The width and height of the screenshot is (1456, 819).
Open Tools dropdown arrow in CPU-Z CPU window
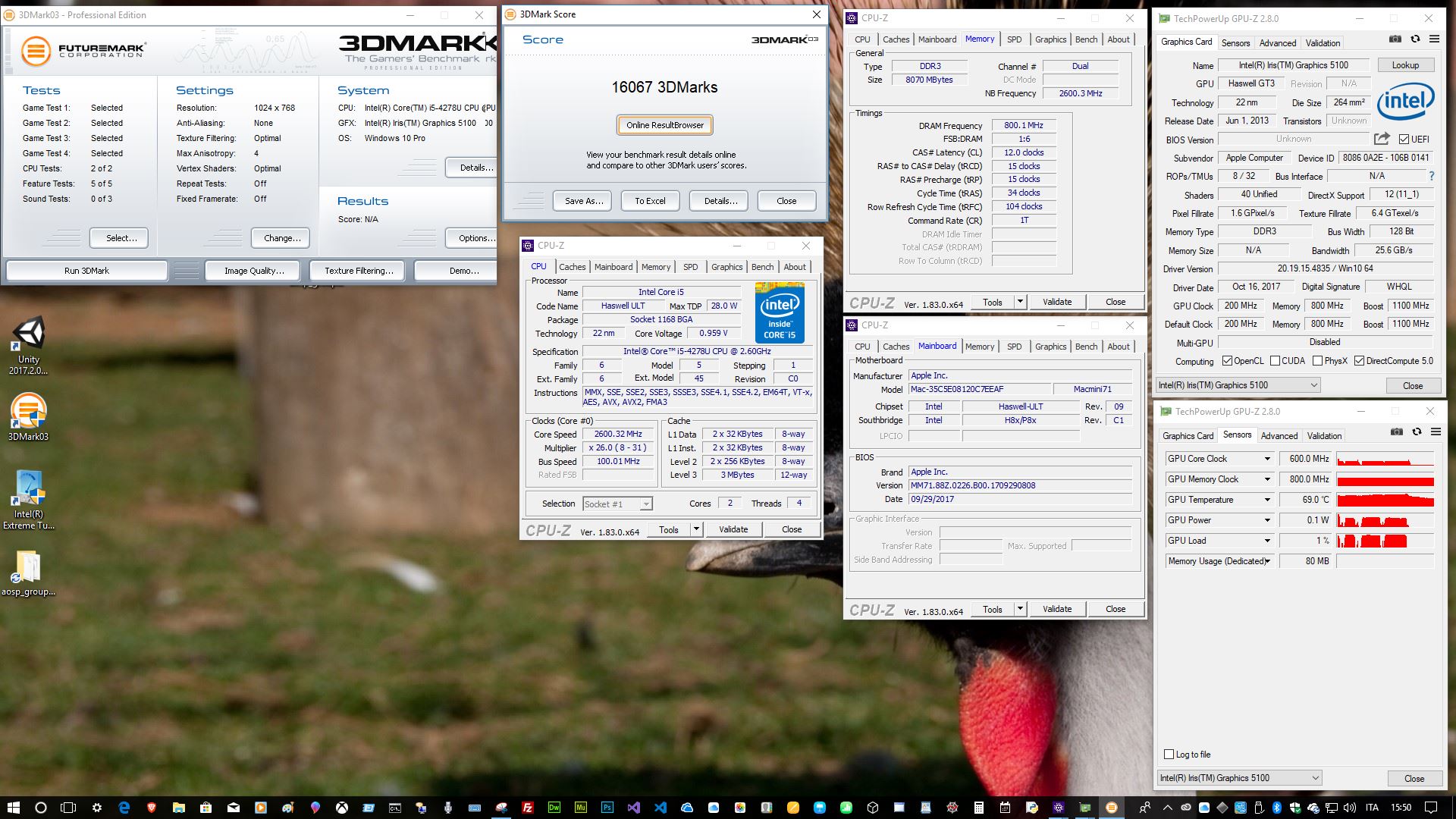click(696, 529)
